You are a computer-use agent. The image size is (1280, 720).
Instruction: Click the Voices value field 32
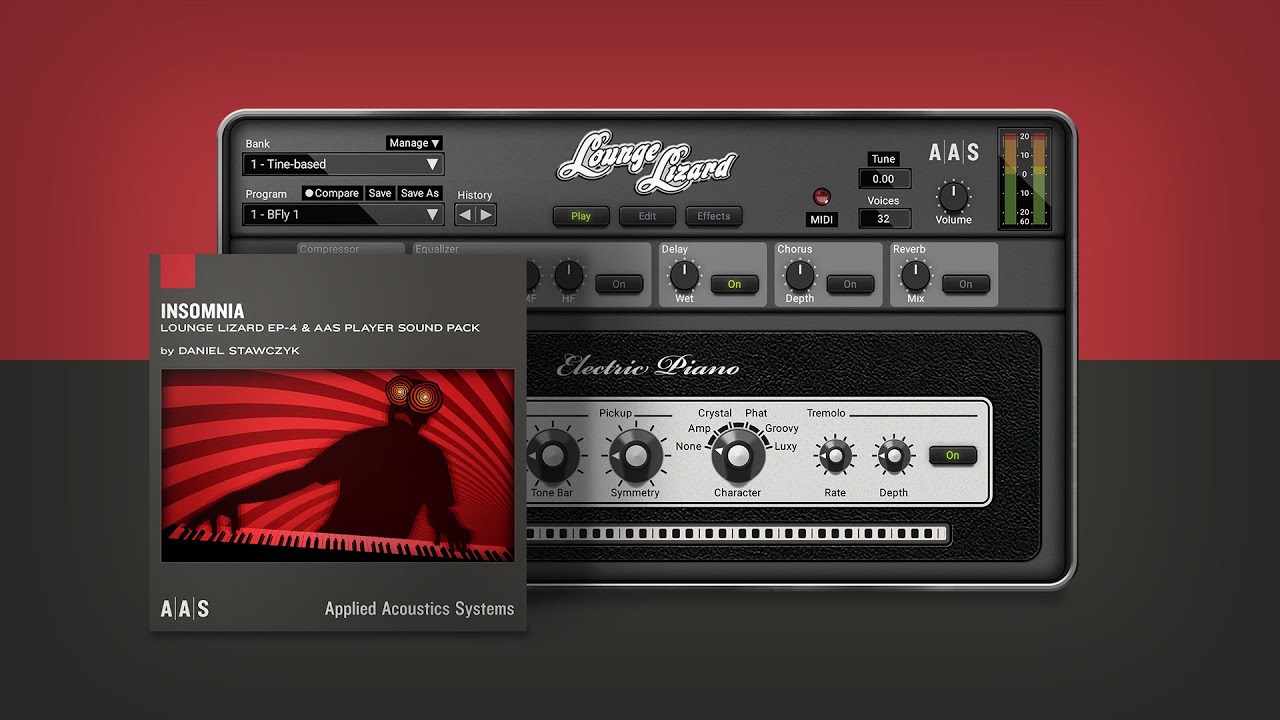[x=884, y=219]
